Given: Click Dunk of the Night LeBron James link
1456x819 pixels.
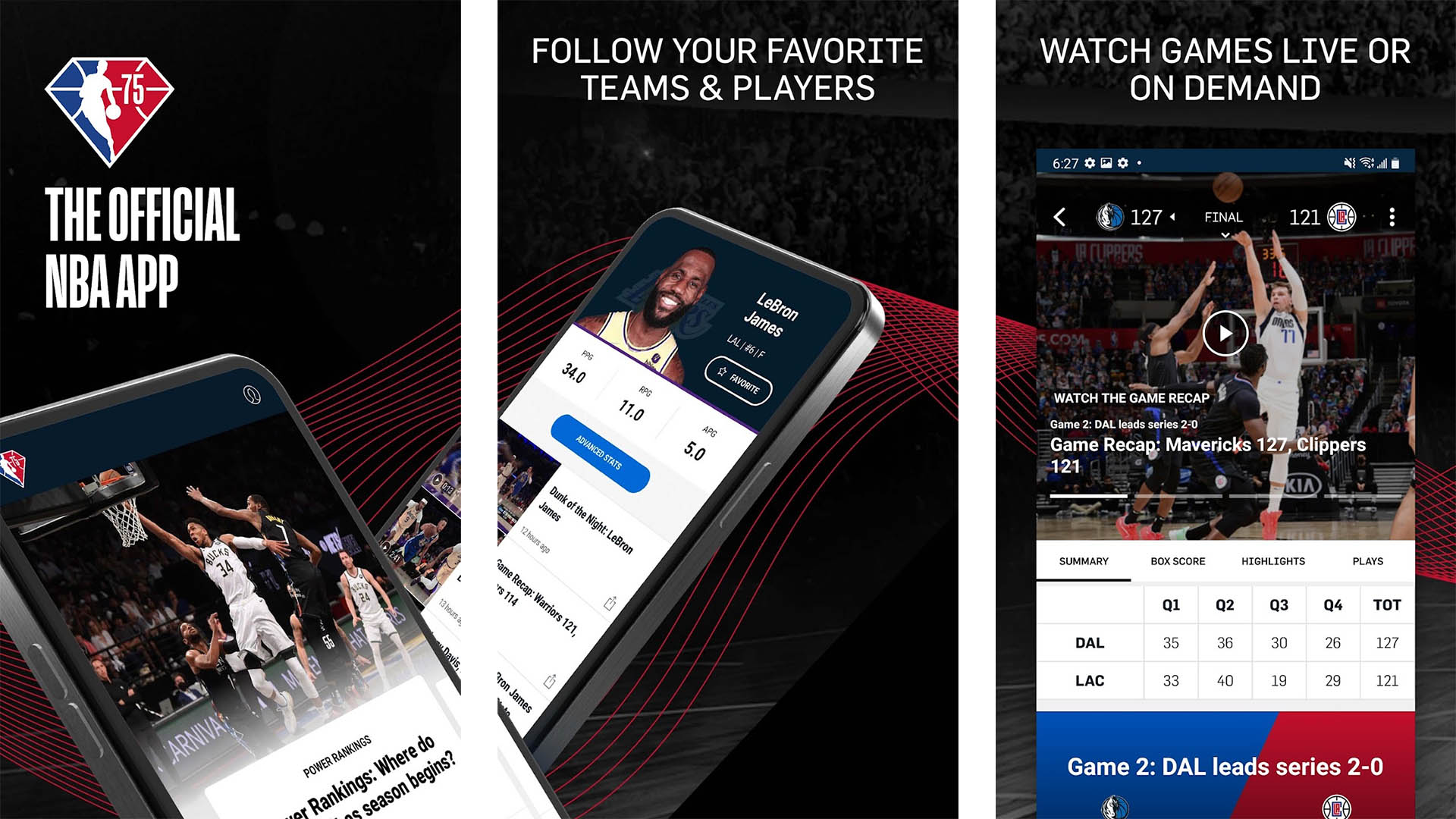Looking at the screenshot, I should coord(610,520).
